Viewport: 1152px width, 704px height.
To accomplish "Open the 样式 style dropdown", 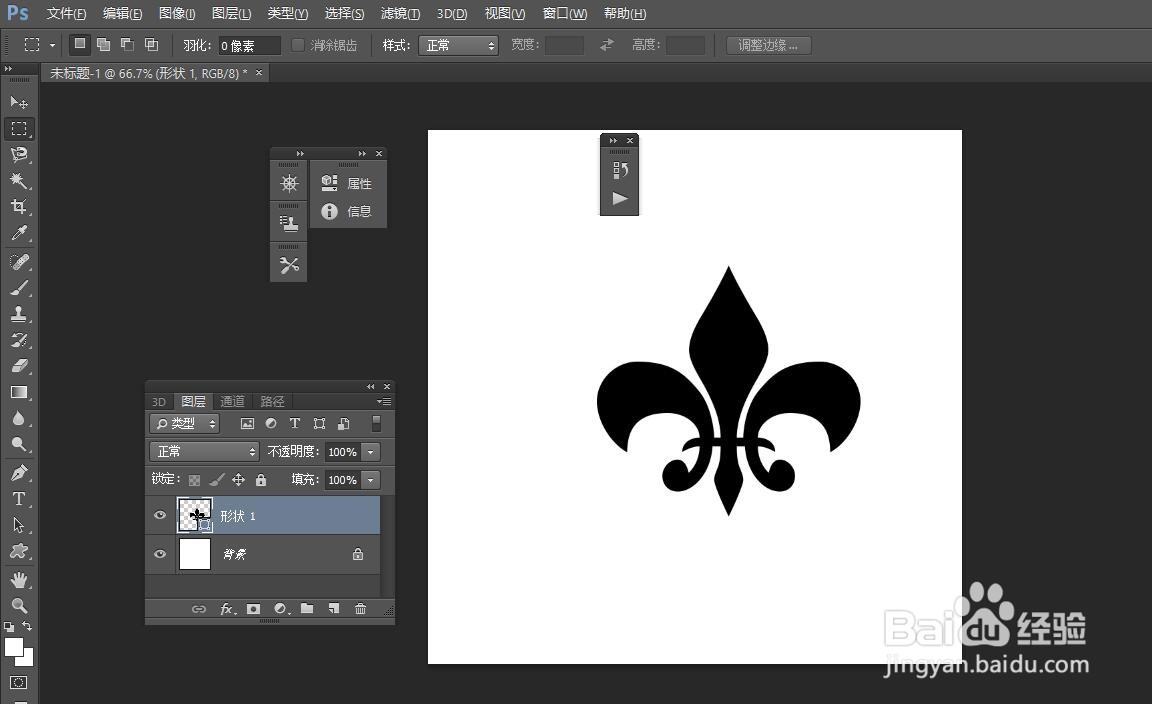I will tap(458, 46).
